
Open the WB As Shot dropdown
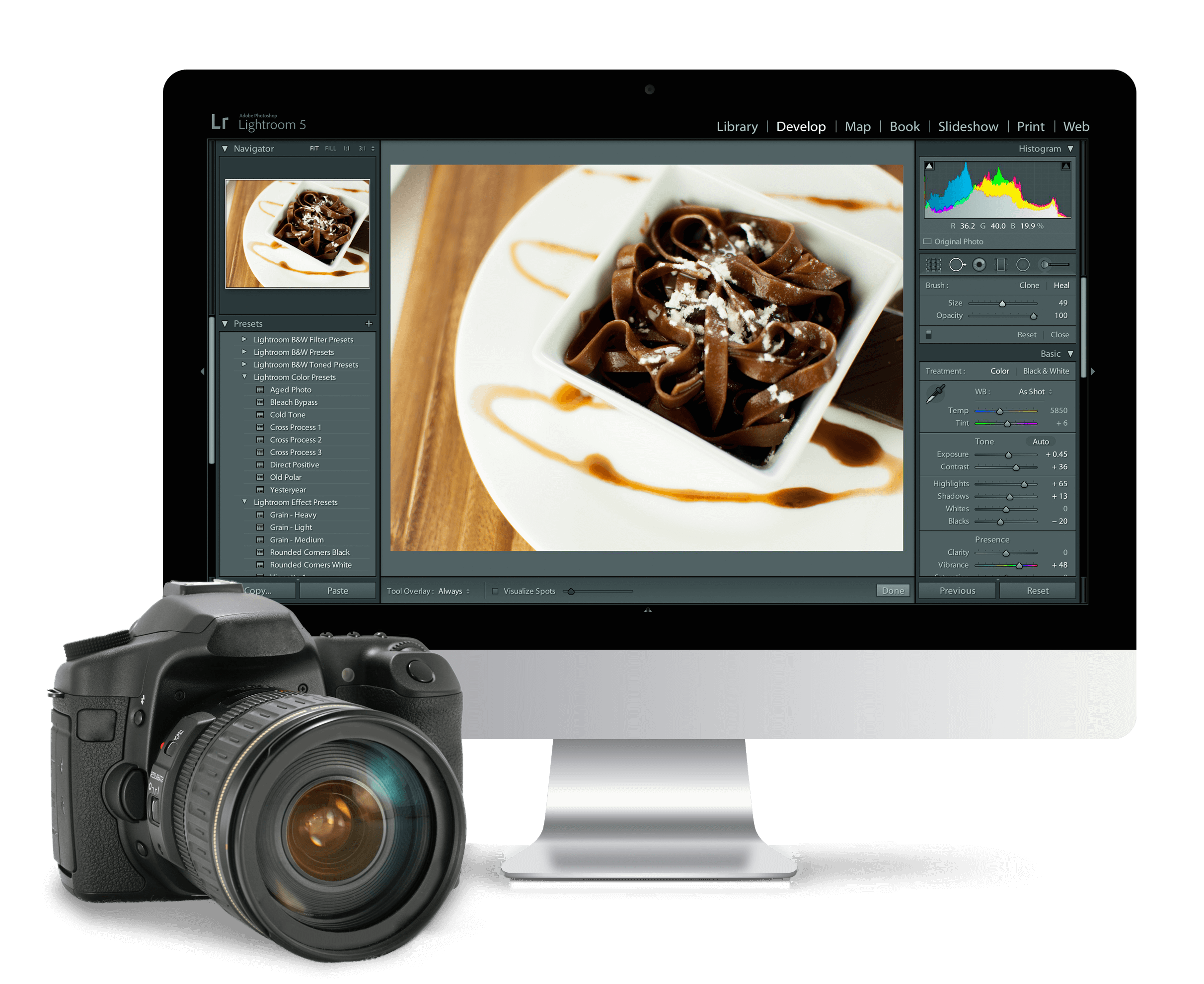point(1035,392)
